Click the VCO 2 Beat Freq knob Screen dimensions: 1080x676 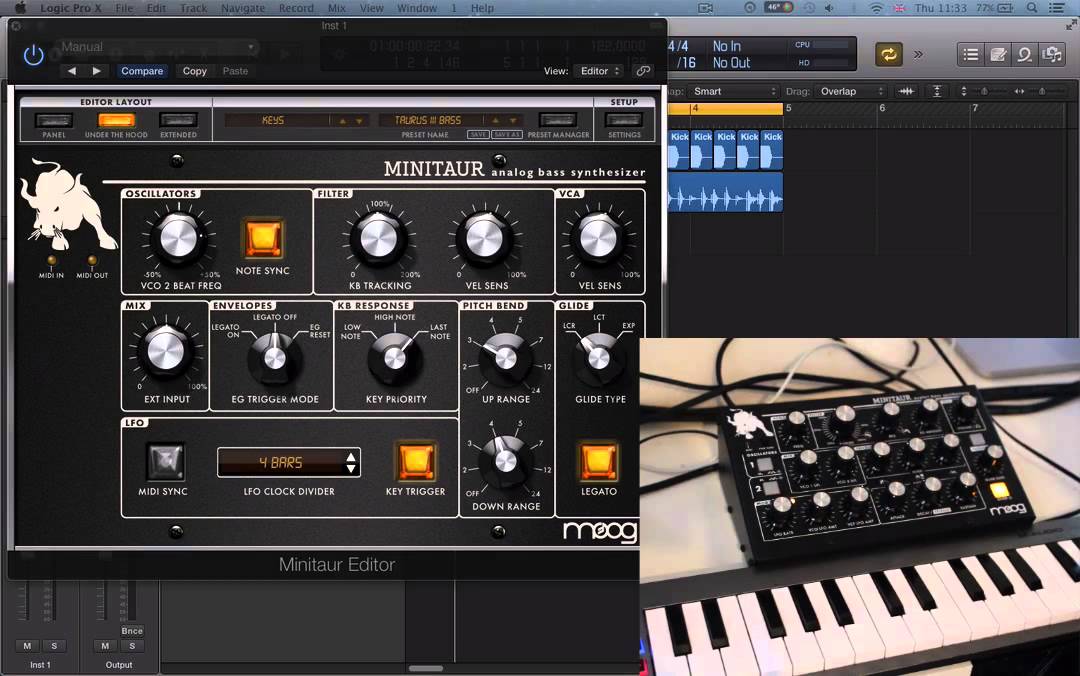tap(178, 238)
